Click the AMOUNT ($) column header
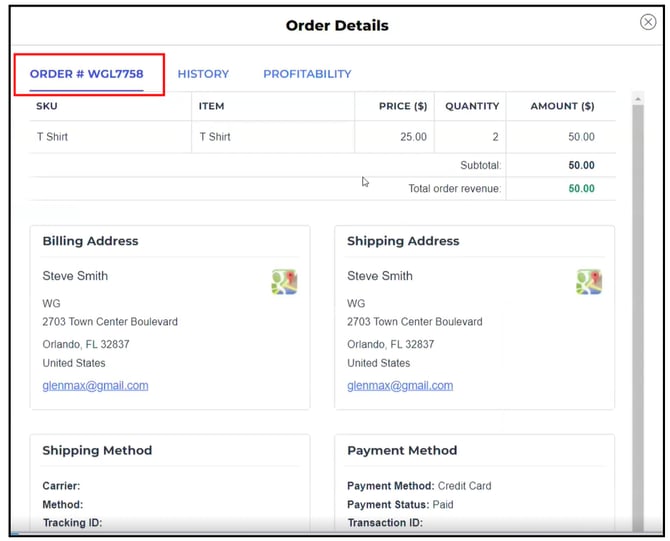Viewport: 670px width, 541px height. 562,106
